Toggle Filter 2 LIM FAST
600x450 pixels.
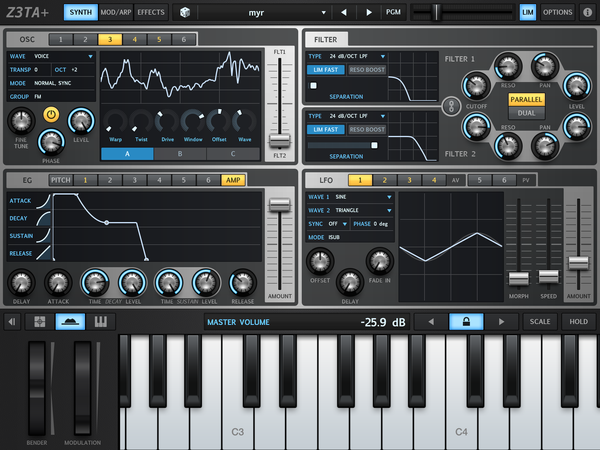point(326,129)
